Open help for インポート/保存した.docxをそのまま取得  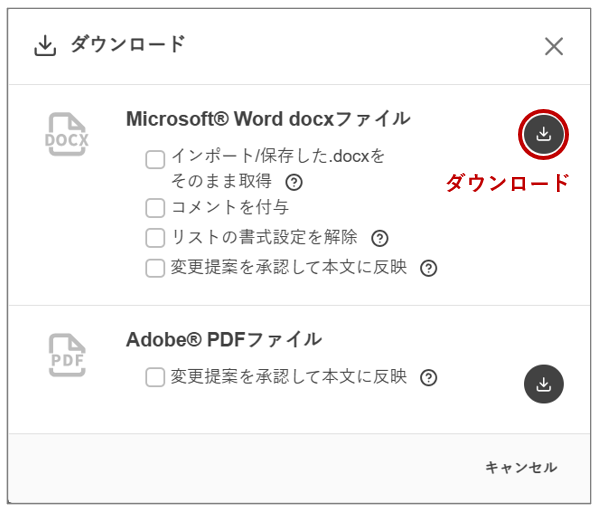(x=294, y=182)
